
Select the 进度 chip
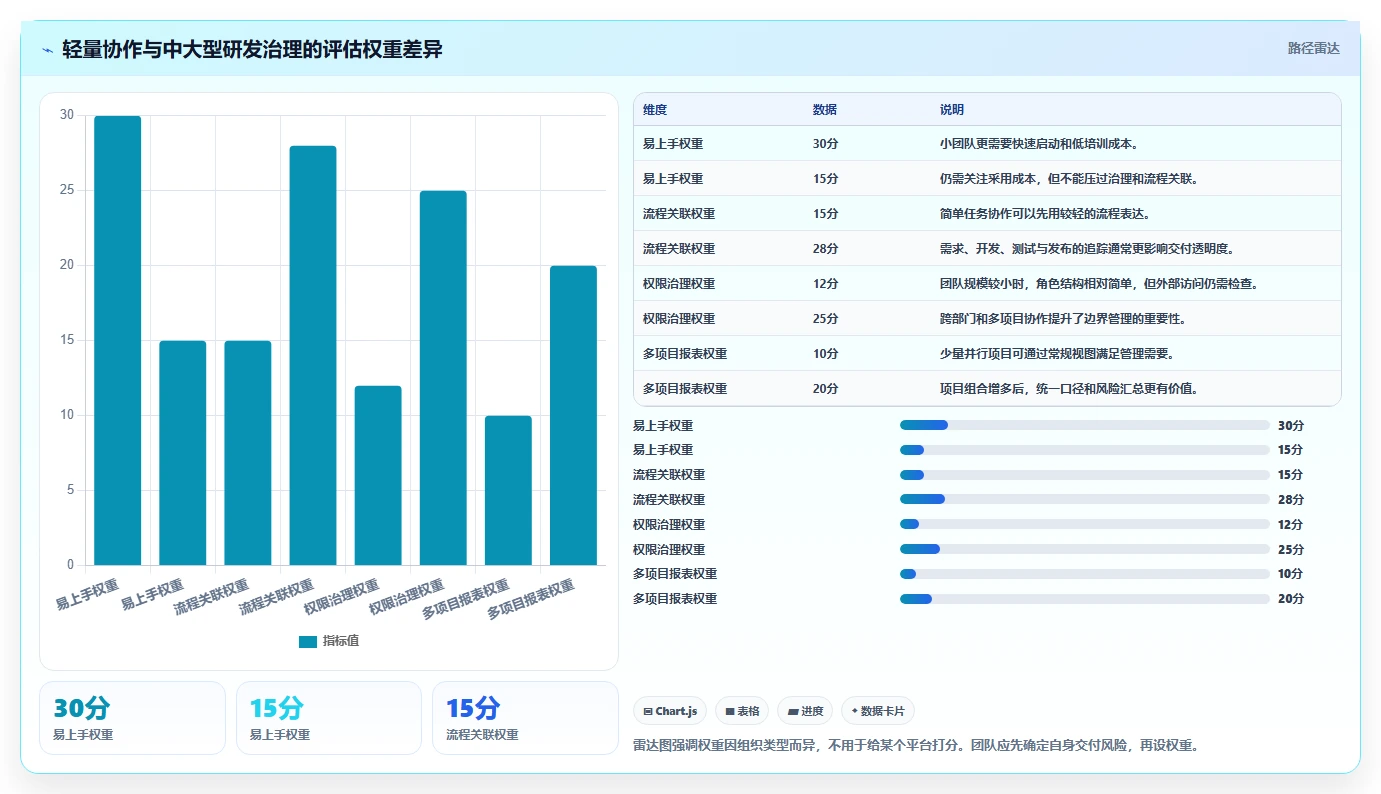click(x=805, y=711)
